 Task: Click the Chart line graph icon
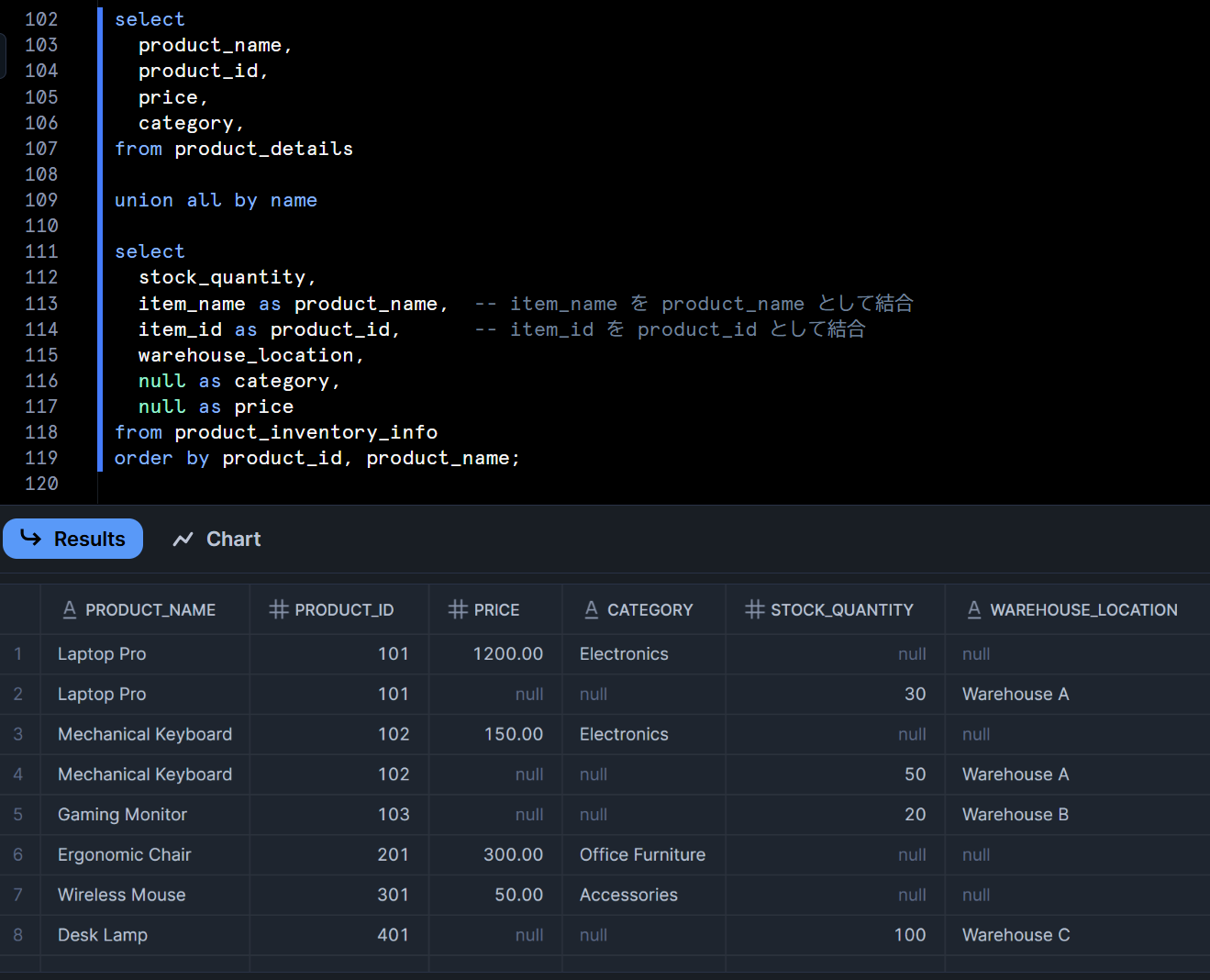[x=183, y=539]
